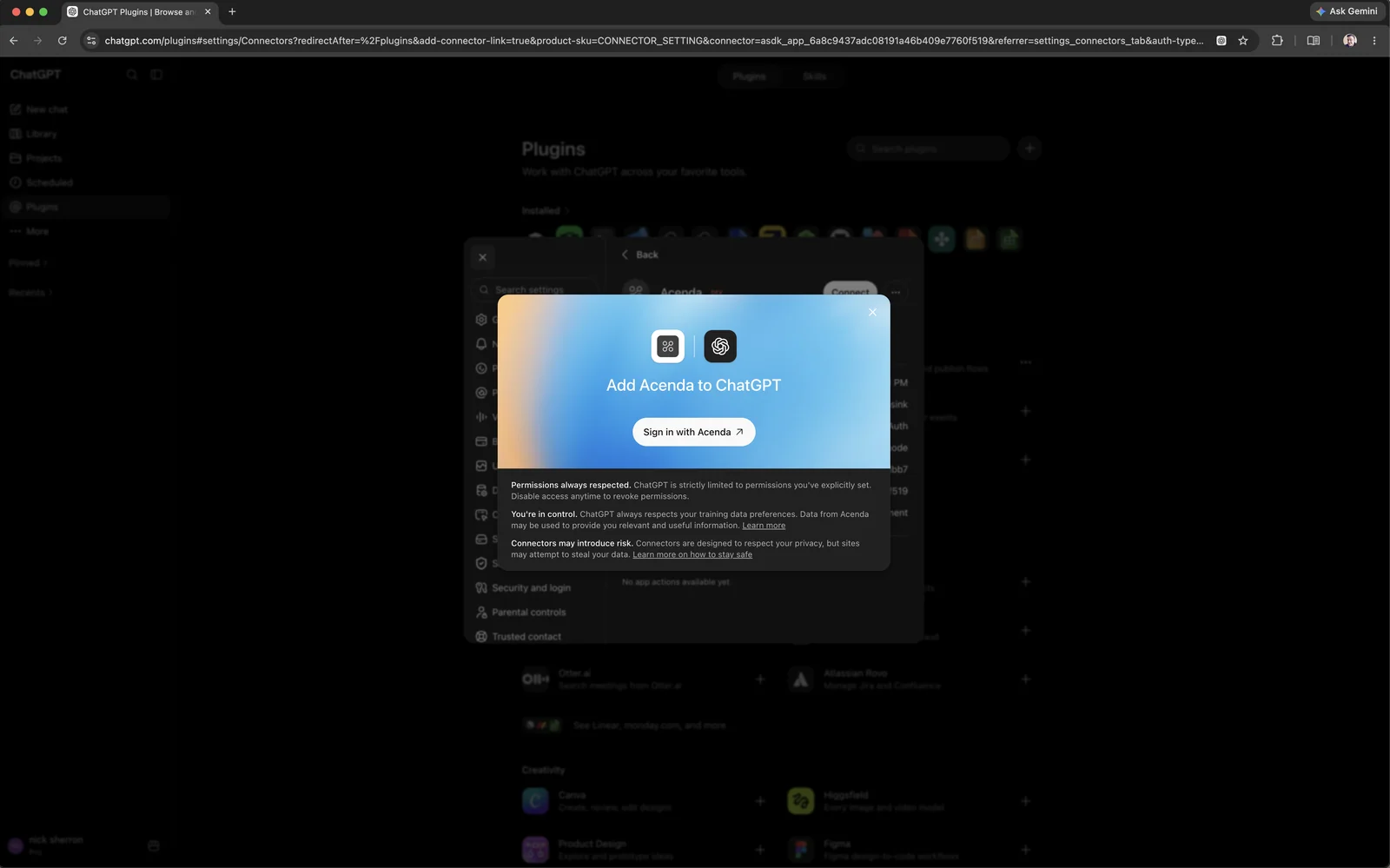Reload the page
1390x868 pixels.
62,40
